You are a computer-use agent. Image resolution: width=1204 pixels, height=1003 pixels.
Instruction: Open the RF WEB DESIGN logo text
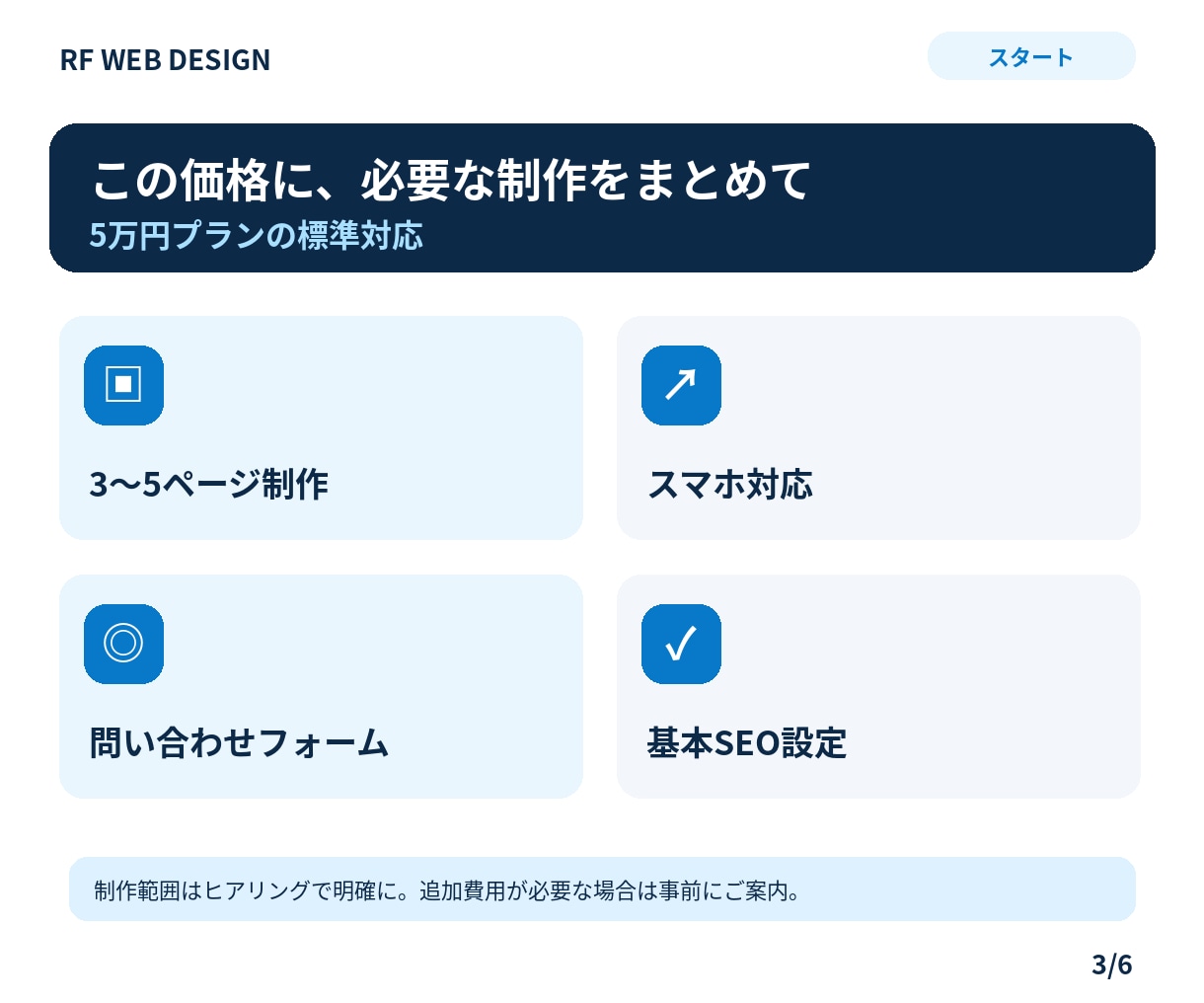[x=165, y=60]
